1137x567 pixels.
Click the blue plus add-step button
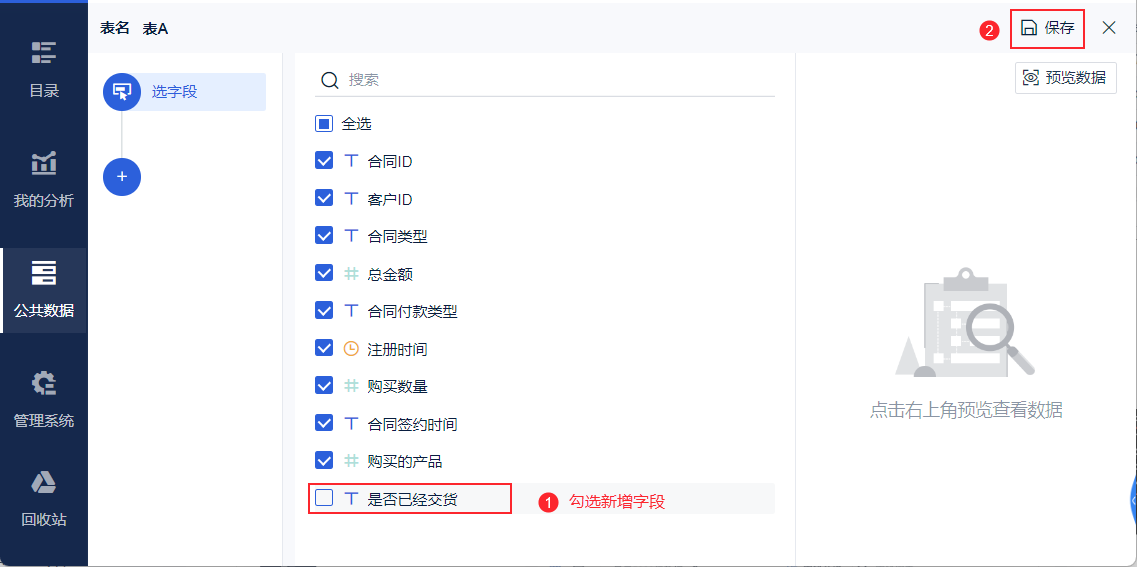[122, 177]
